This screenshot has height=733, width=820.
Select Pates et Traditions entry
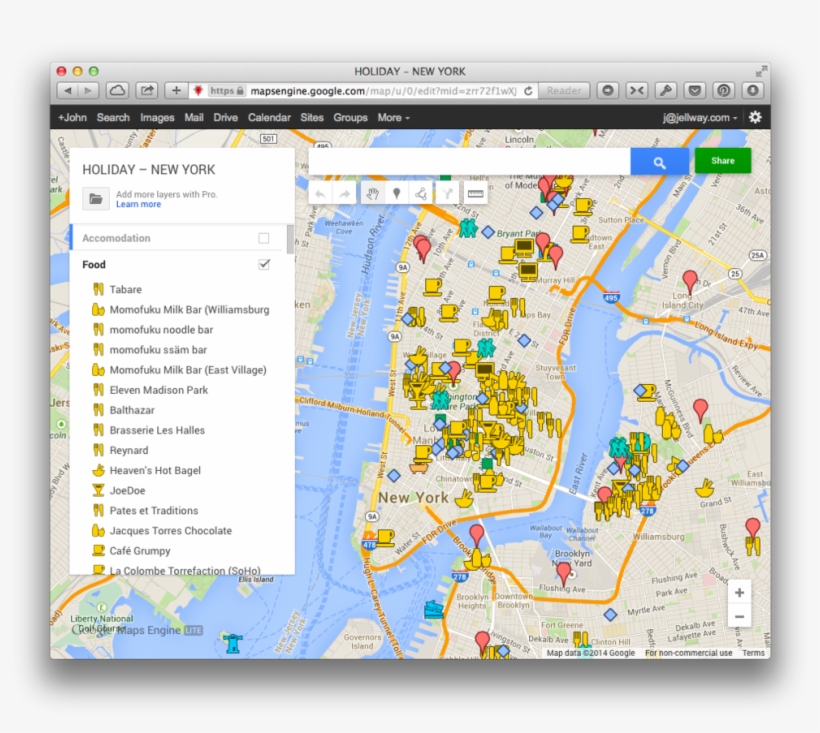click(154, 511)
